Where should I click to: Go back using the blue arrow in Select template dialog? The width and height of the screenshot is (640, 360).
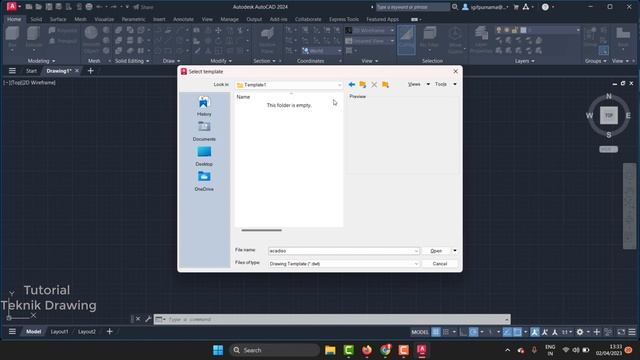(351, 84)
